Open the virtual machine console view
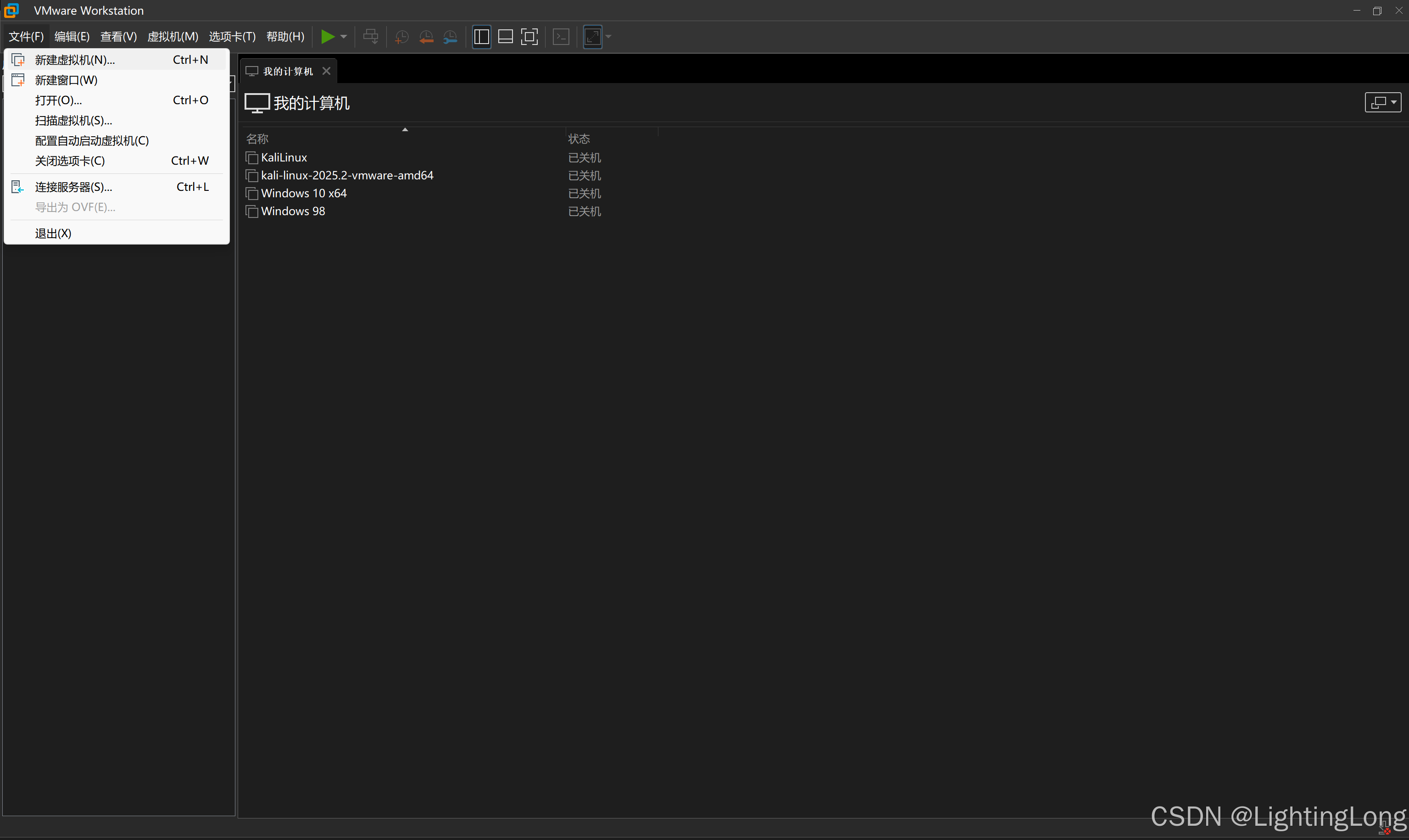 click(560, 36)
